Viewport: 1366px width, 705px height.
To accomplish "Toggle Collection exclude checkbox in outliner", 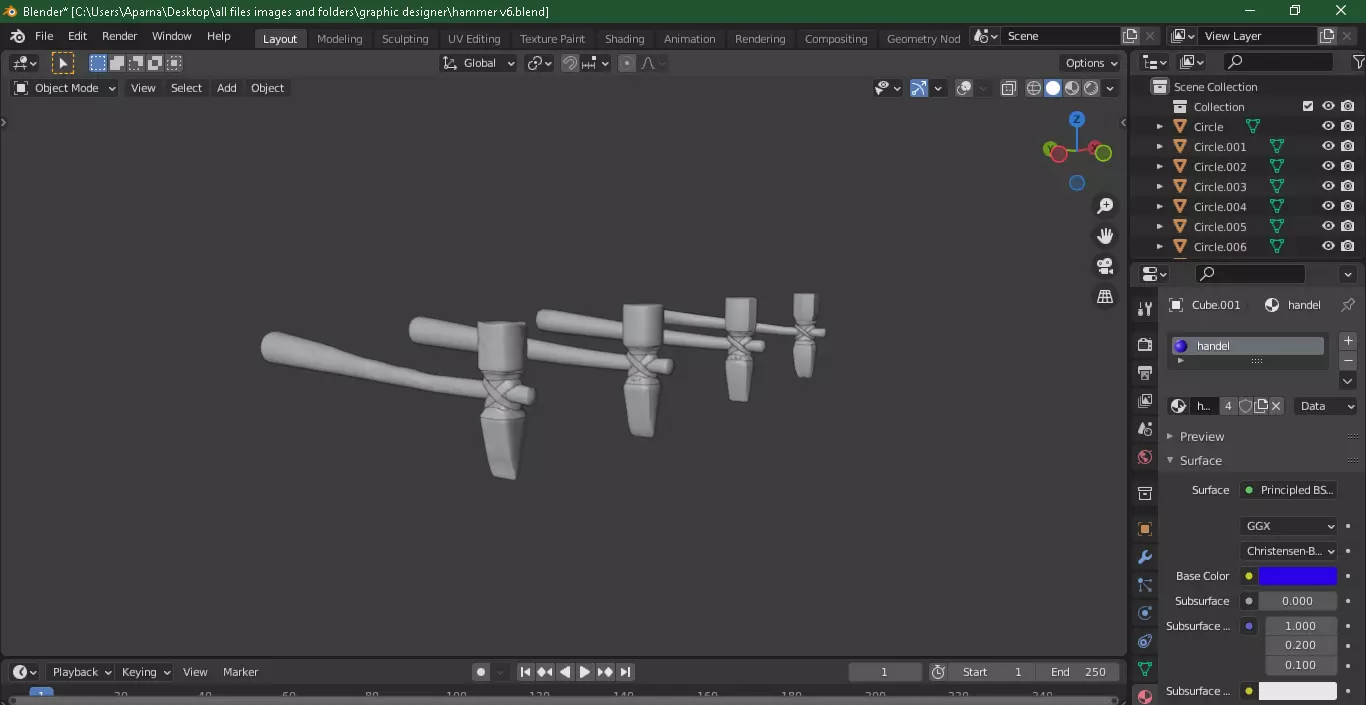I will tap(1308, 106).
